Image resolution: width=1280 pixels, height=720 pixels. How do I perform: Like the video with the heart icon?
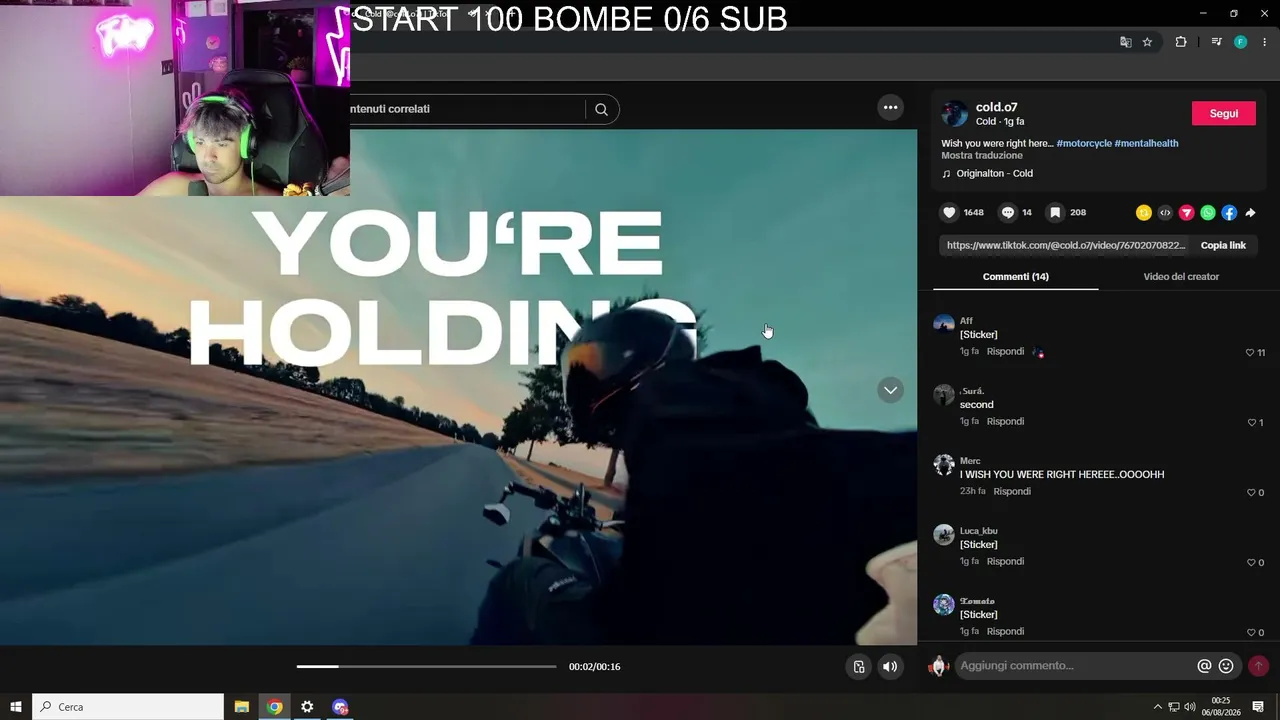950,213
